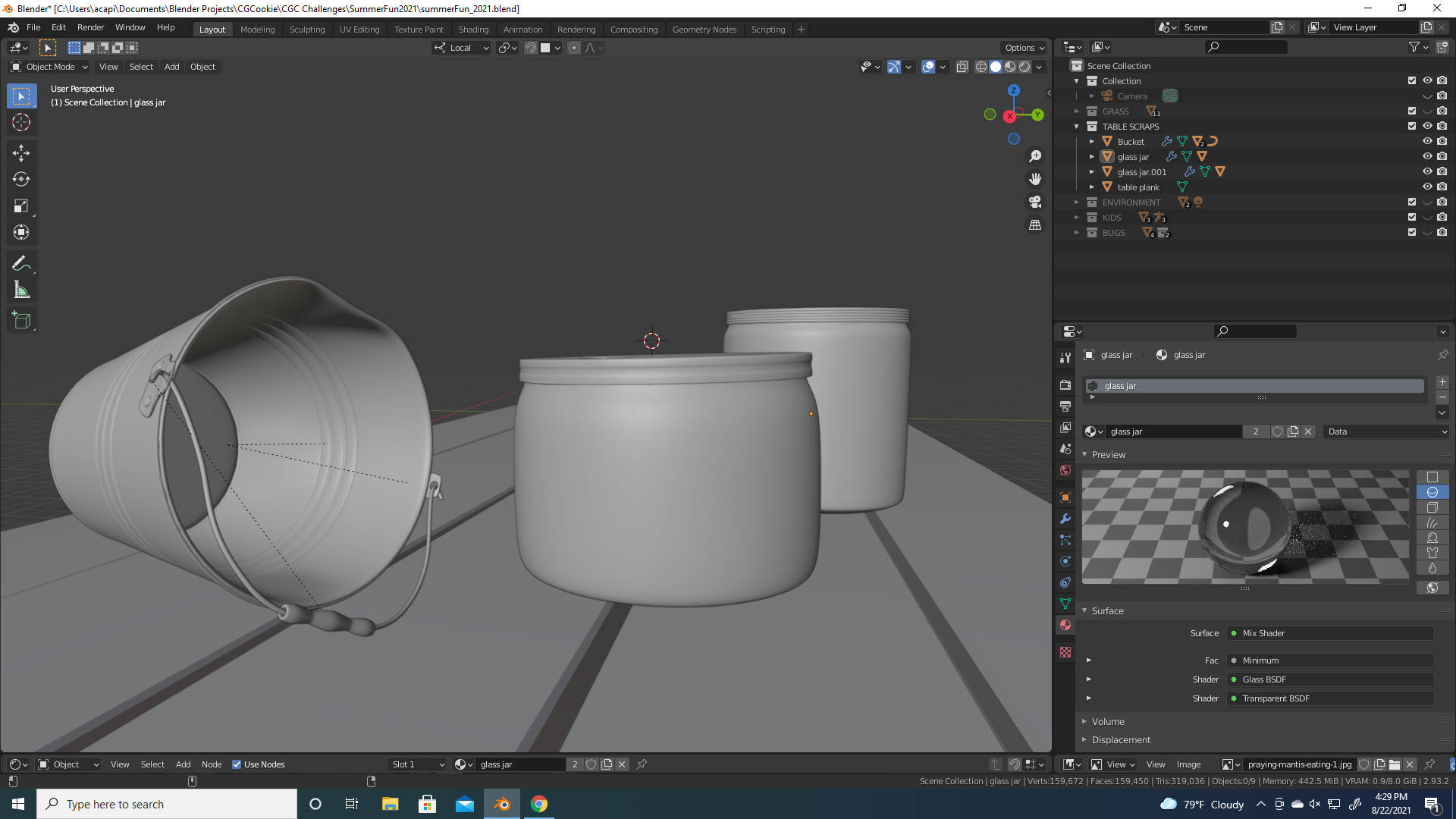This screenshot has height=819, width=1456.
Task: Select the Move tool in toolbar
Action: coord(21,153)
